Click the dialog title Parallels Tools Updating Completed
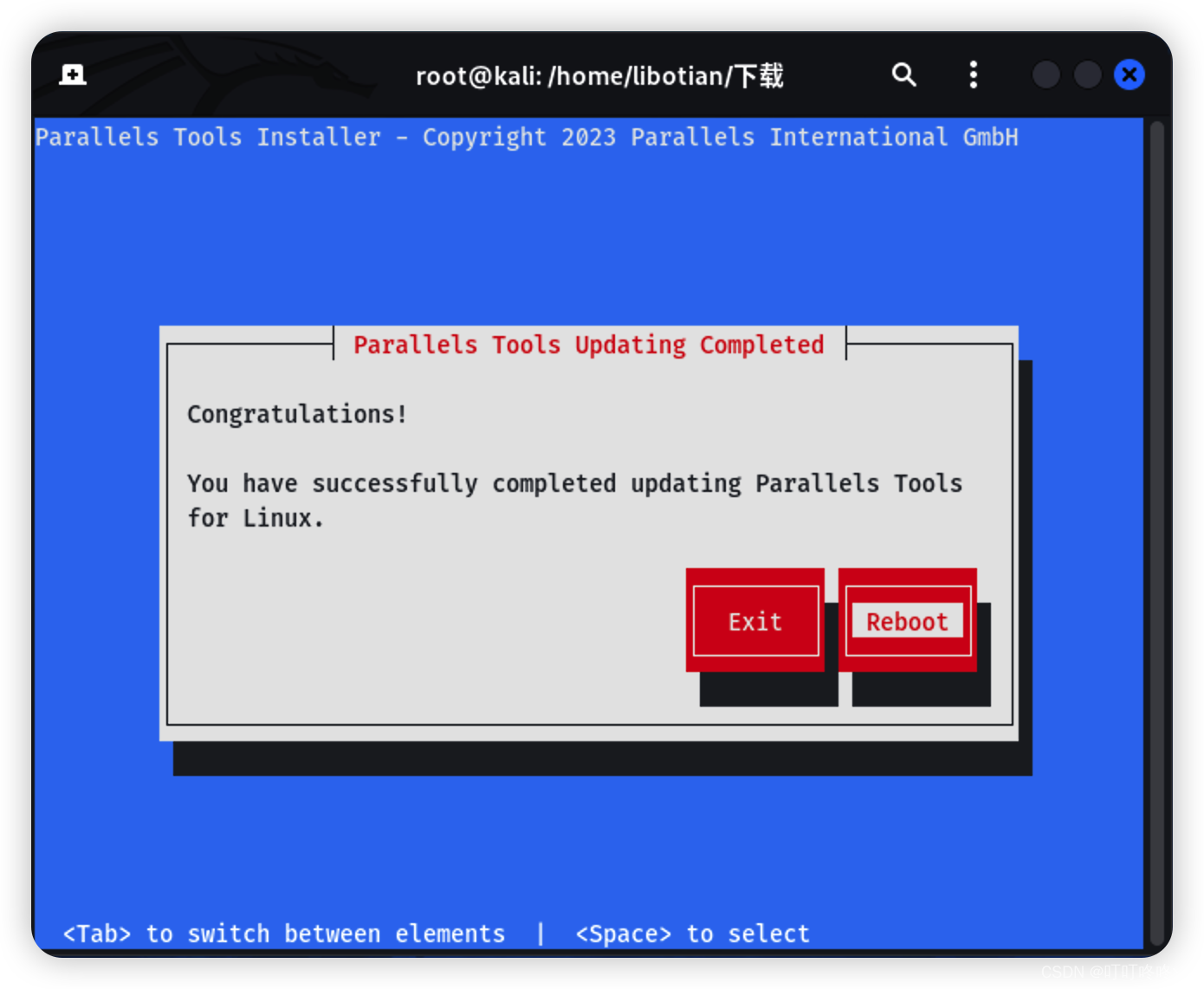 tap(588, 344)
